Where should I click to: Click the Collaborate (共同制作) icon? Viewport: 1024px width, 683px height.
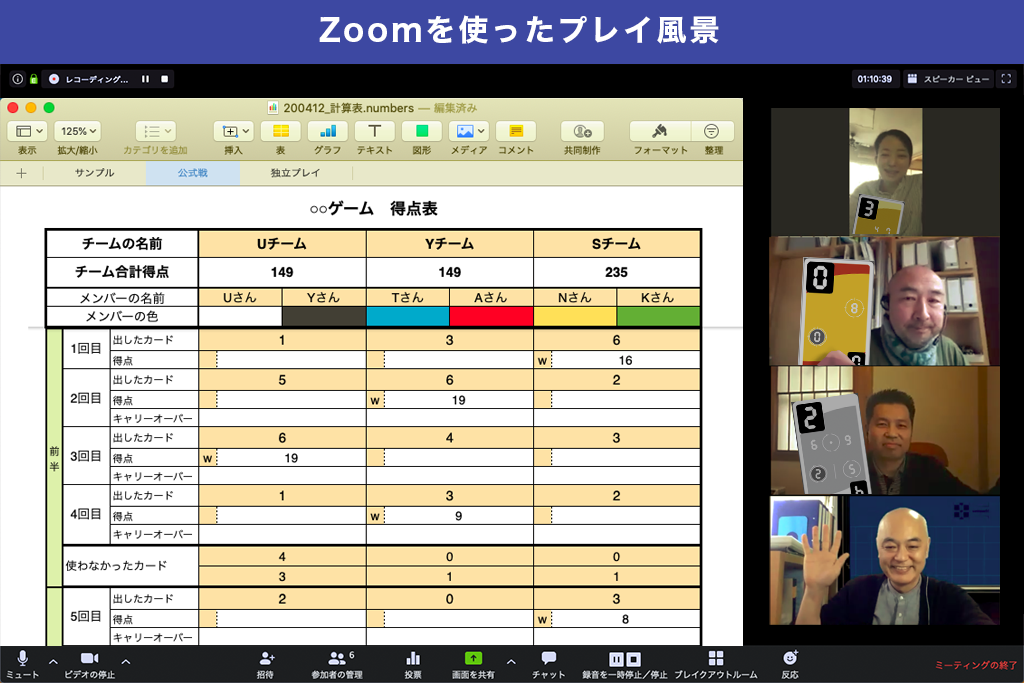tap(581, 131)
